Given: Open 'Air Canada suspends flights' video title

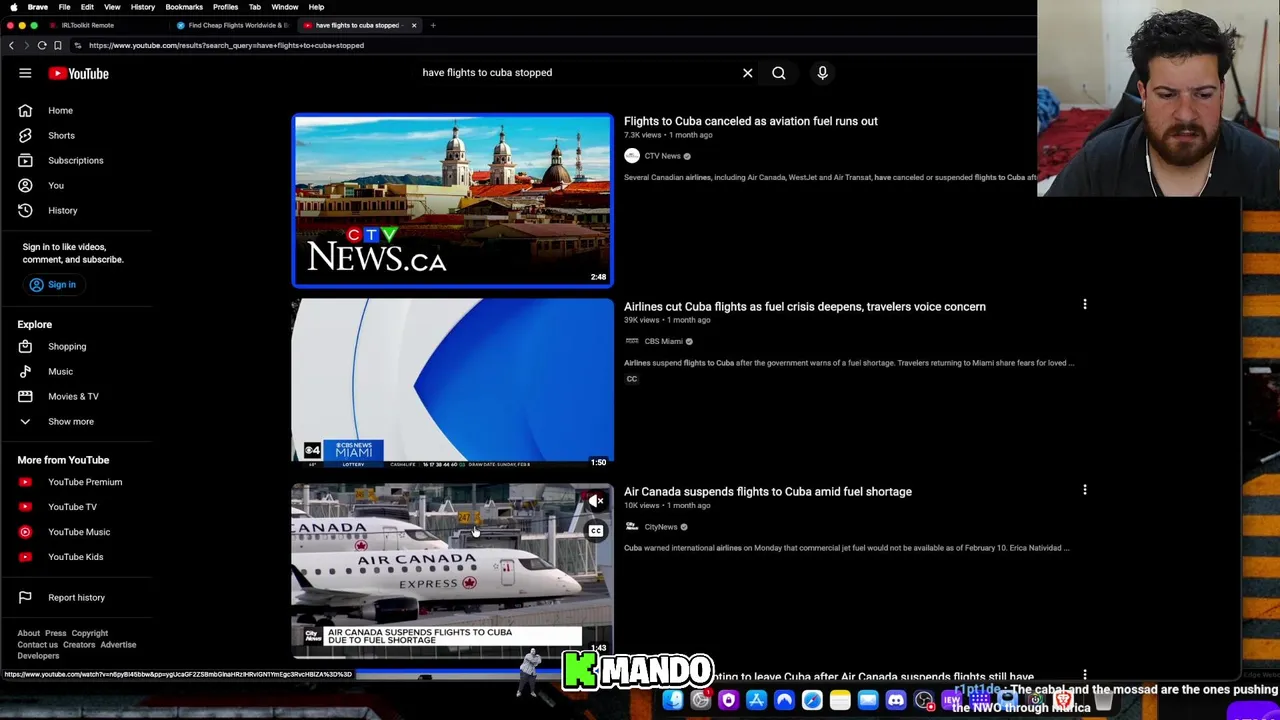Looking at the screenshot, I should 768,492.
